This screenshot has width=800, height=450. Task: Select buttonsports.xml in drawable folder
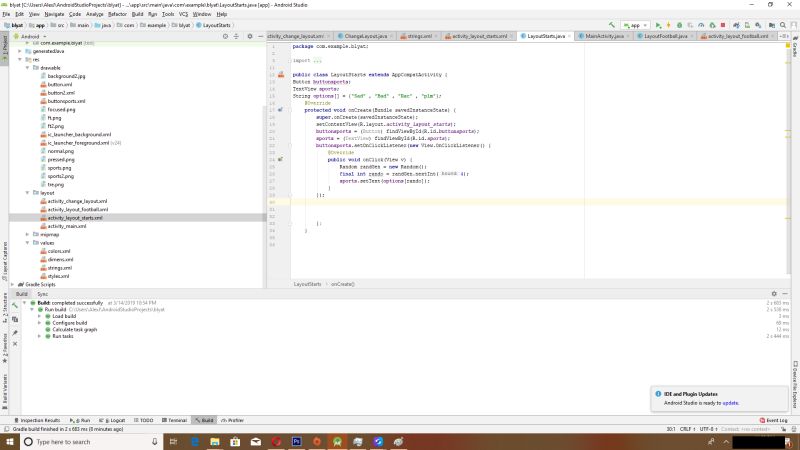[66, 101]
